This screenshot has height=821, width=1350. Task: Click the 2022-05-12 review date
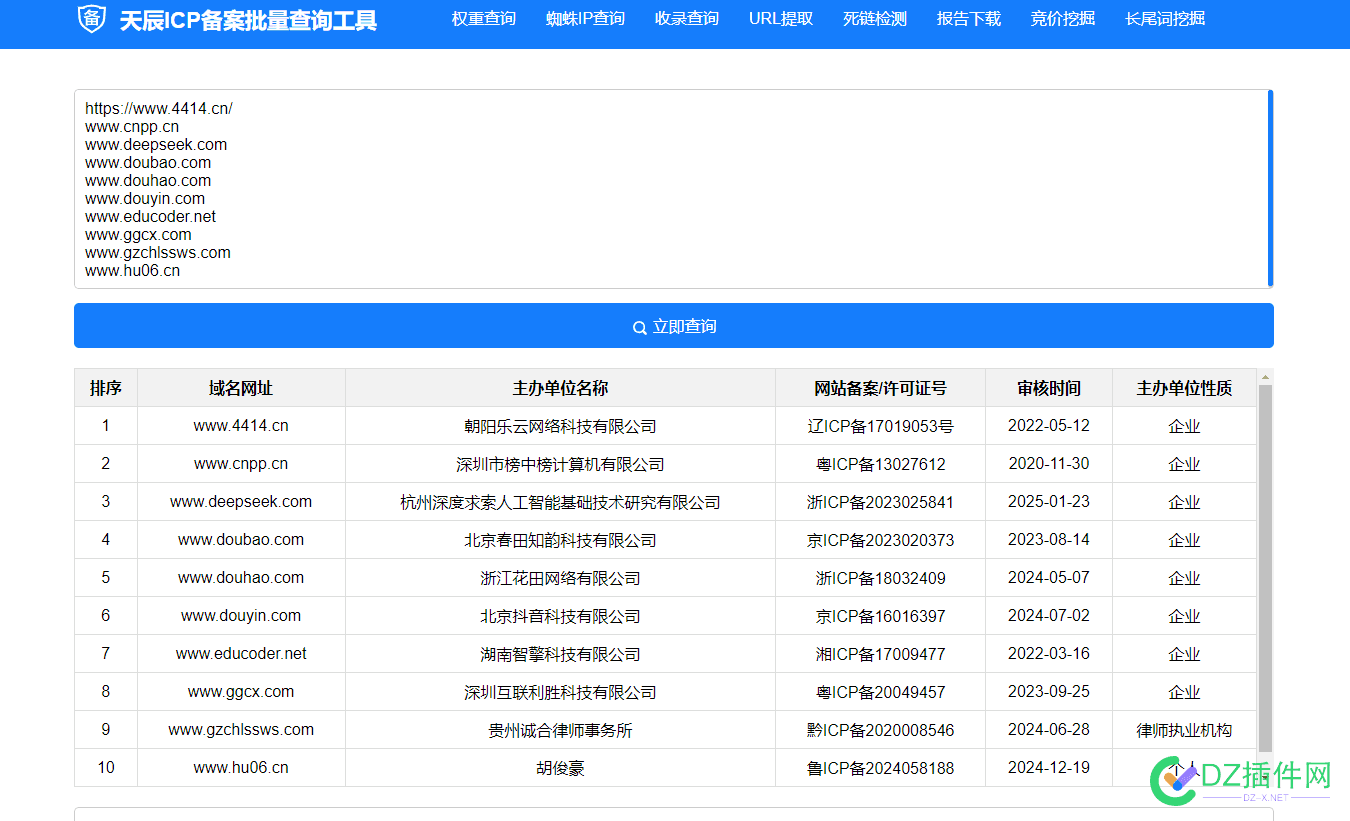[1049, 426]
